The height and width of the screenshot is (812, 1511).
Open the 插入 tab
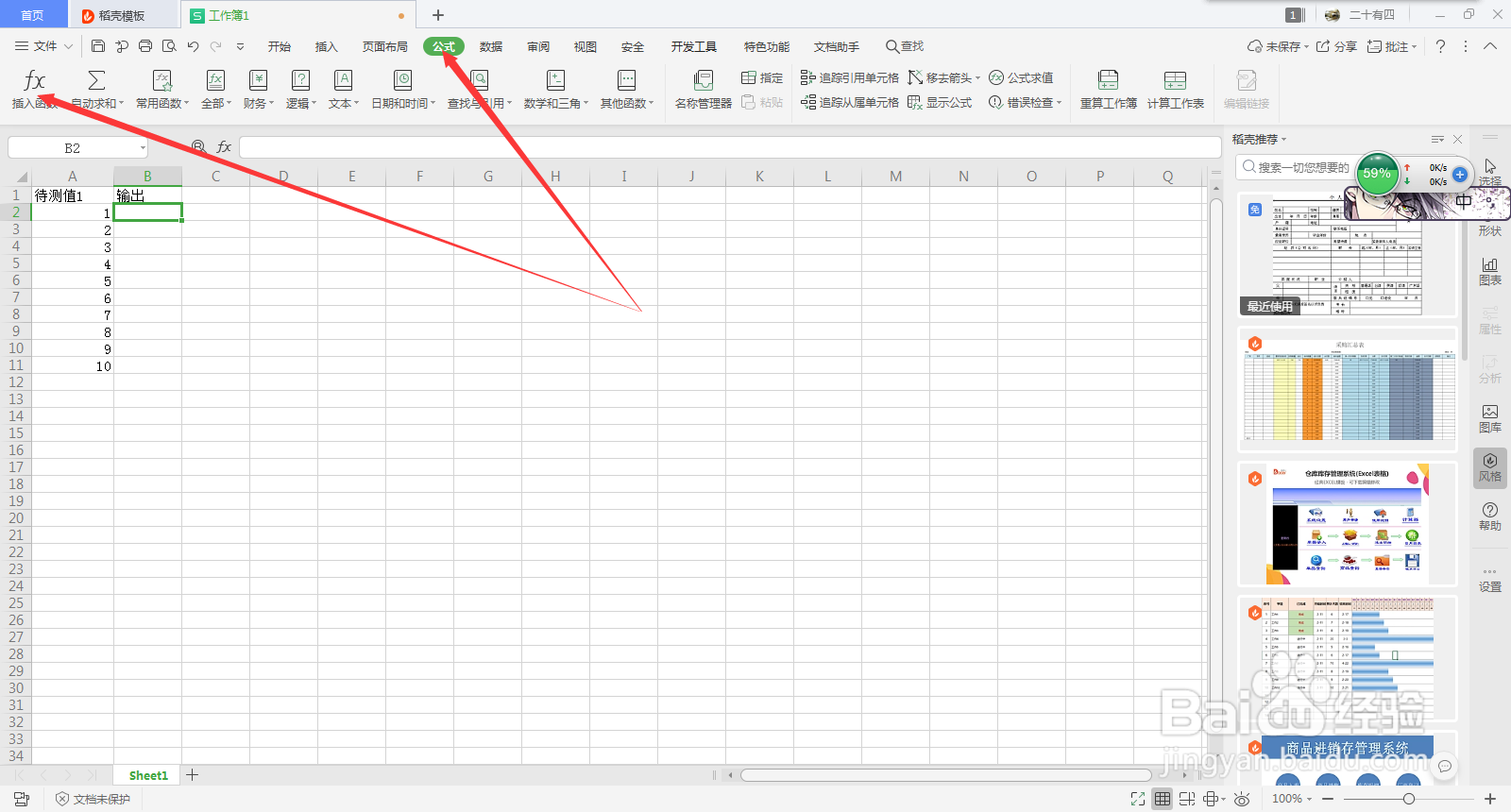pyautogui.click(x=327, y=46)
